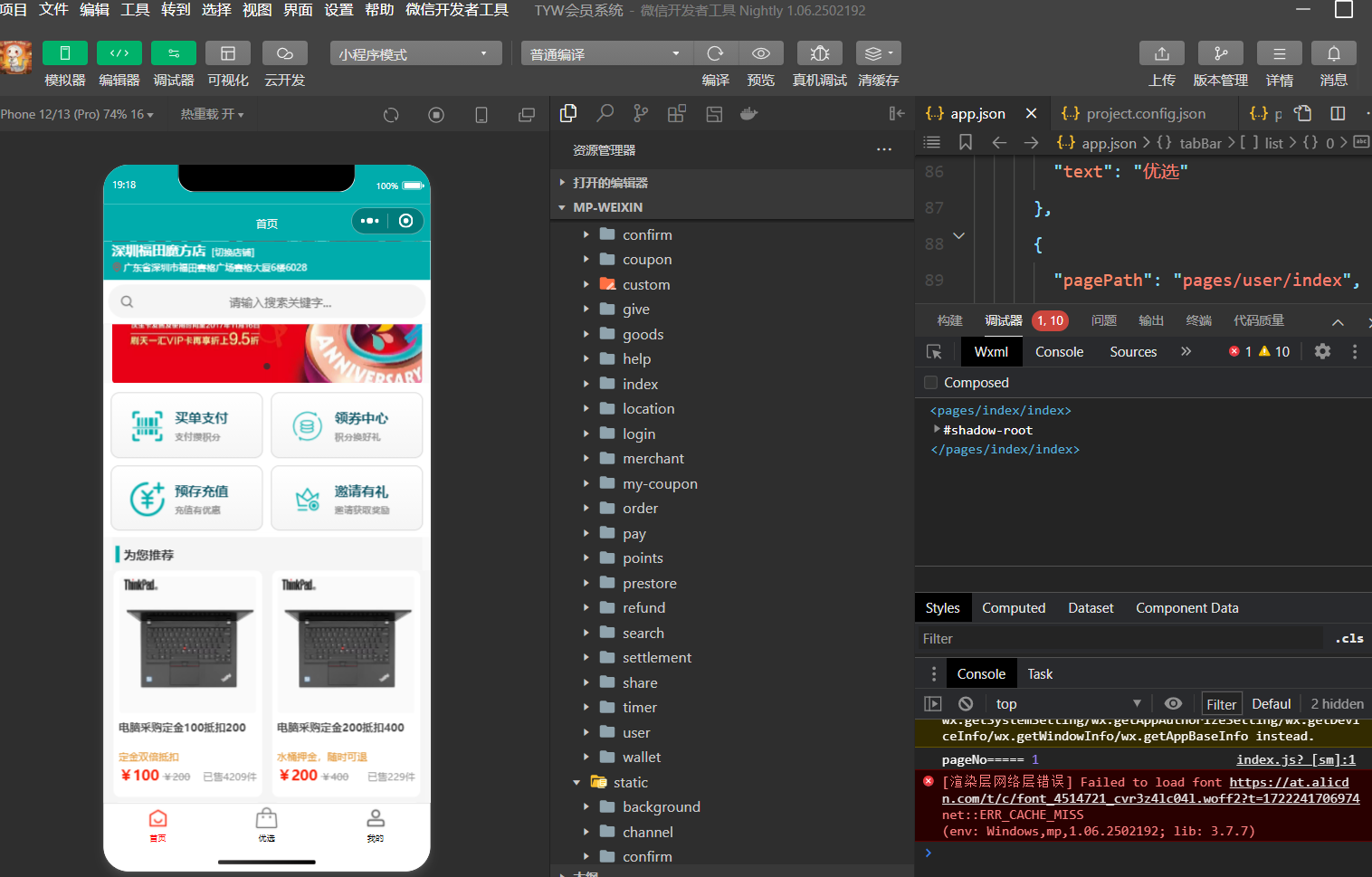Open the top context dropdown
This screenshot has width=1372, height=877.
[1068, 704]
